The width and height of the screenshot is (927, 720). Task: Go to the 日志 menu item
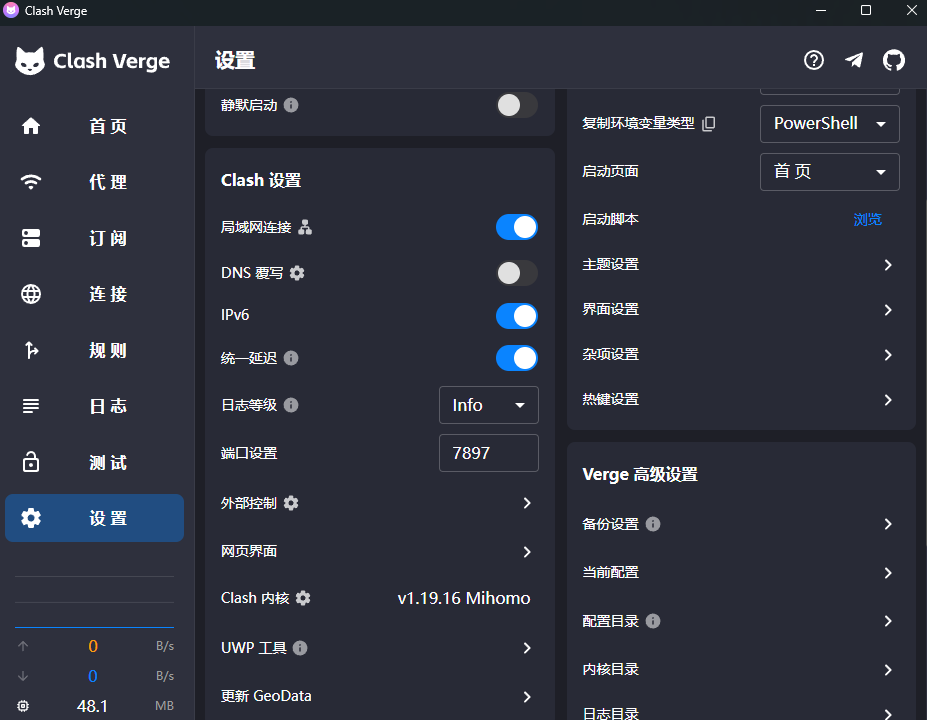95,406
